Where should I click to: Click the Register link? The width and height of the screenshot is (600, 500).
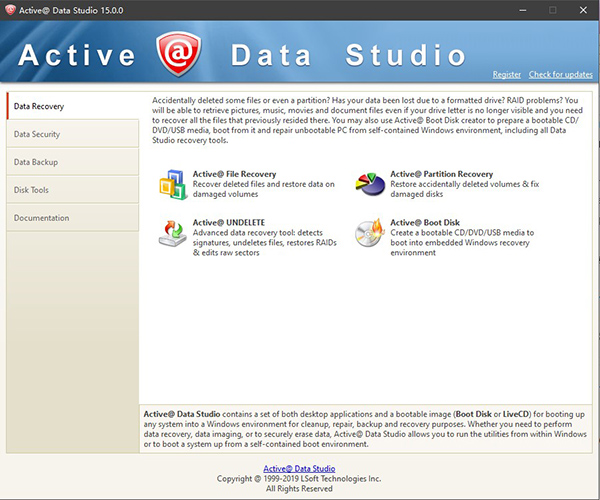click(507, 75)
